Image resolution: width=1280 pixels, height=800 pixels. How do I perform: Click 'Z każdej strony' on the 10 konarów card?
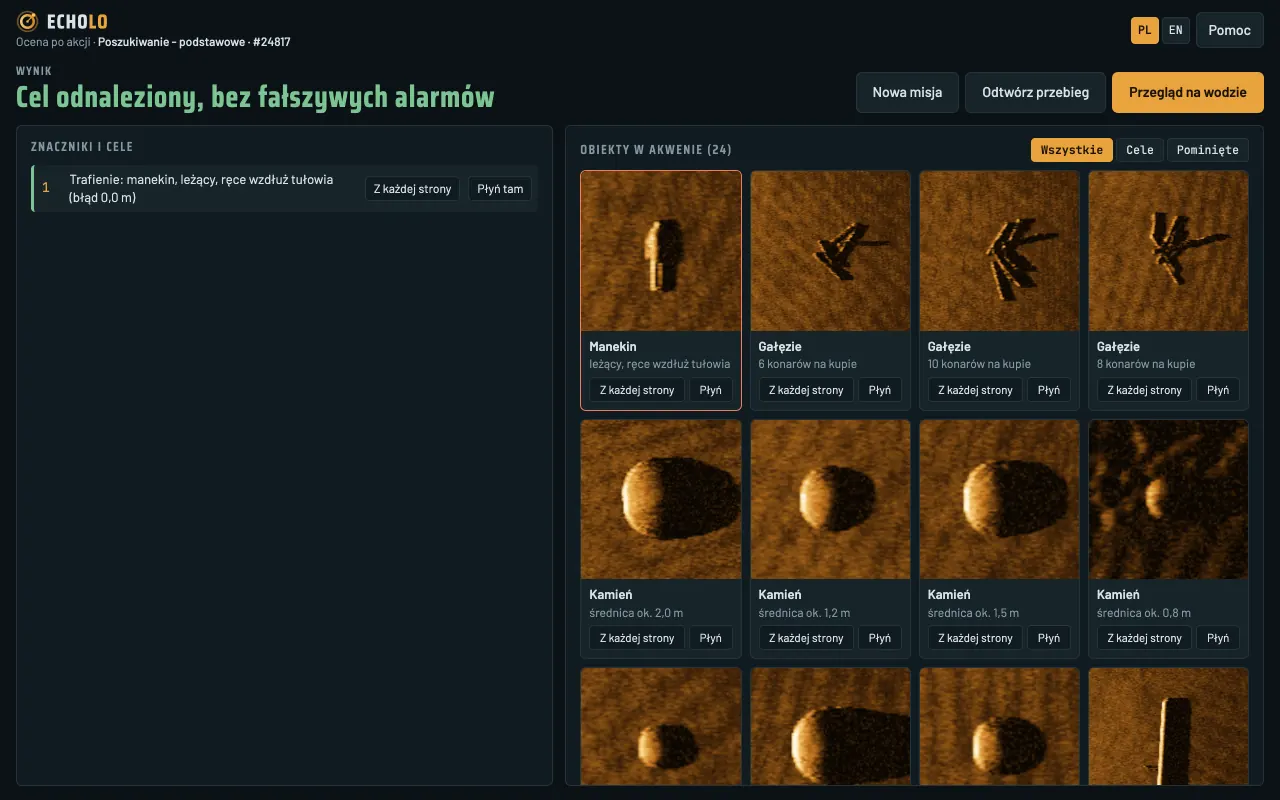(975, 390)
